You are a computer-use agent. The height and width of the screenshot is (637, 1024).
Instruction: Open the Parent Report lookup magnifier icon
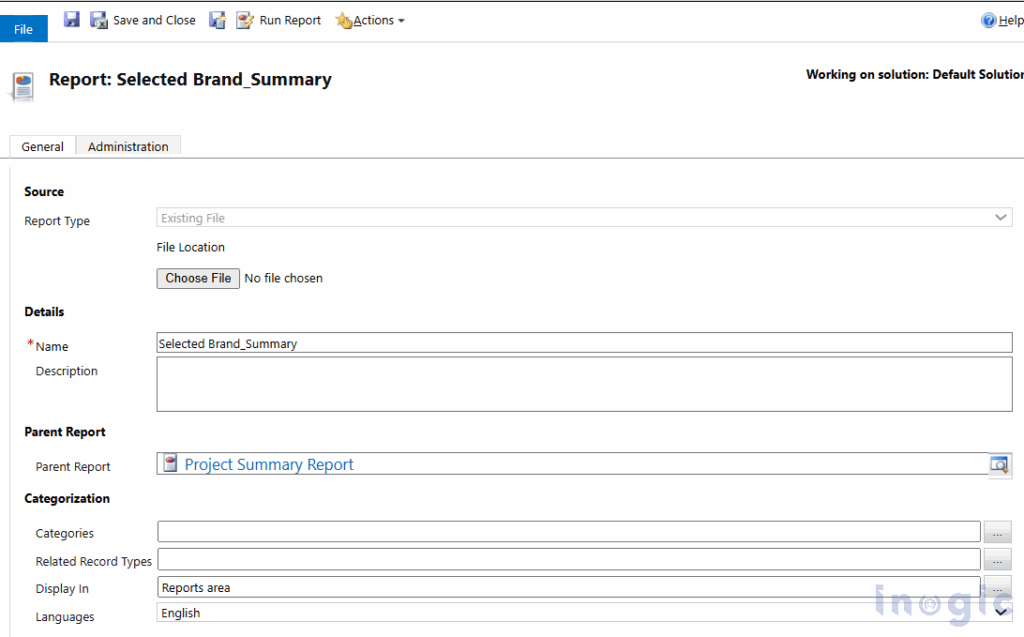click(x=997, y=463)
